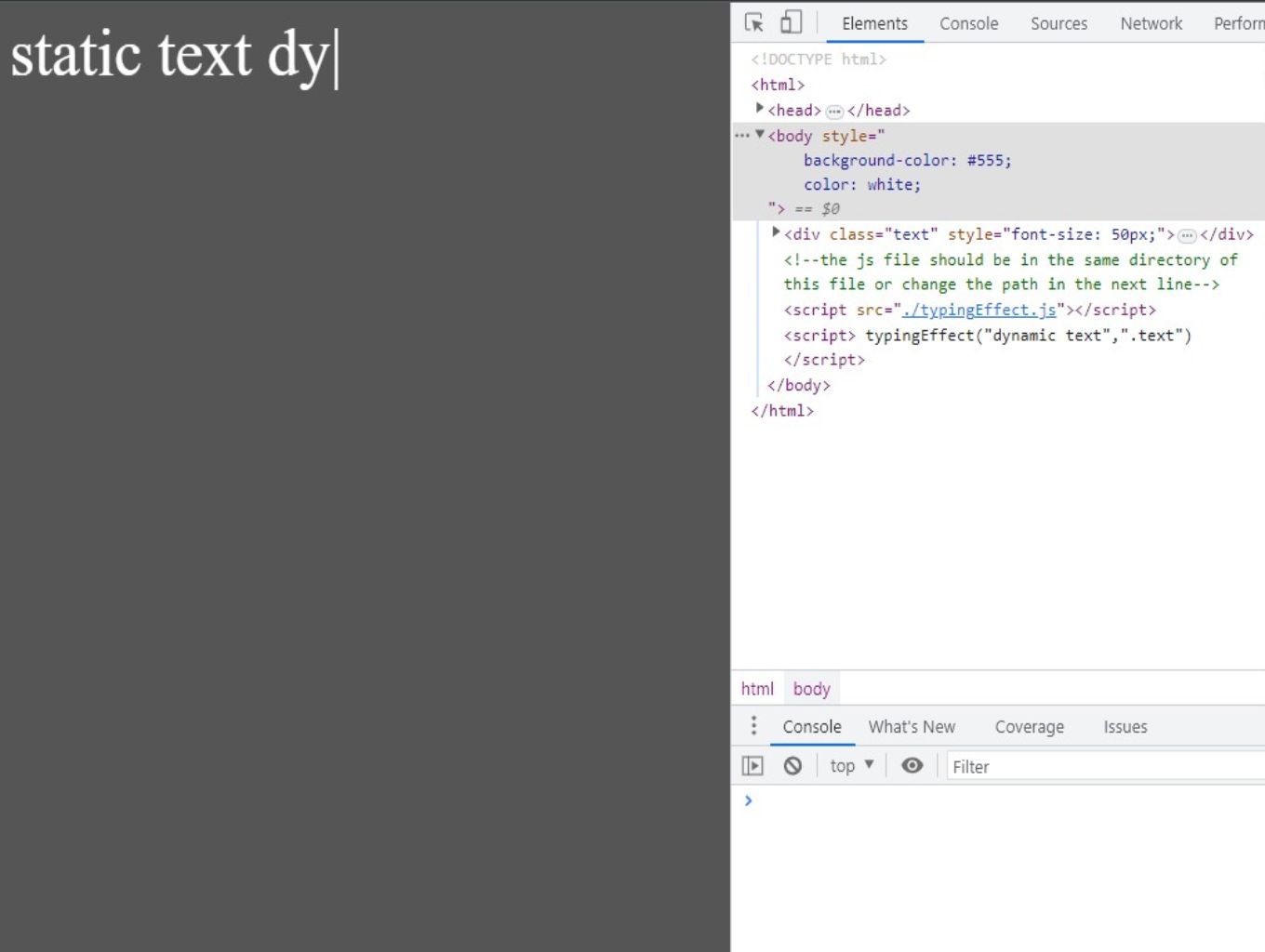Select the Console drawer tab
The height and width of the screenshot is (952, 1265).
click(x=812, y=727)
